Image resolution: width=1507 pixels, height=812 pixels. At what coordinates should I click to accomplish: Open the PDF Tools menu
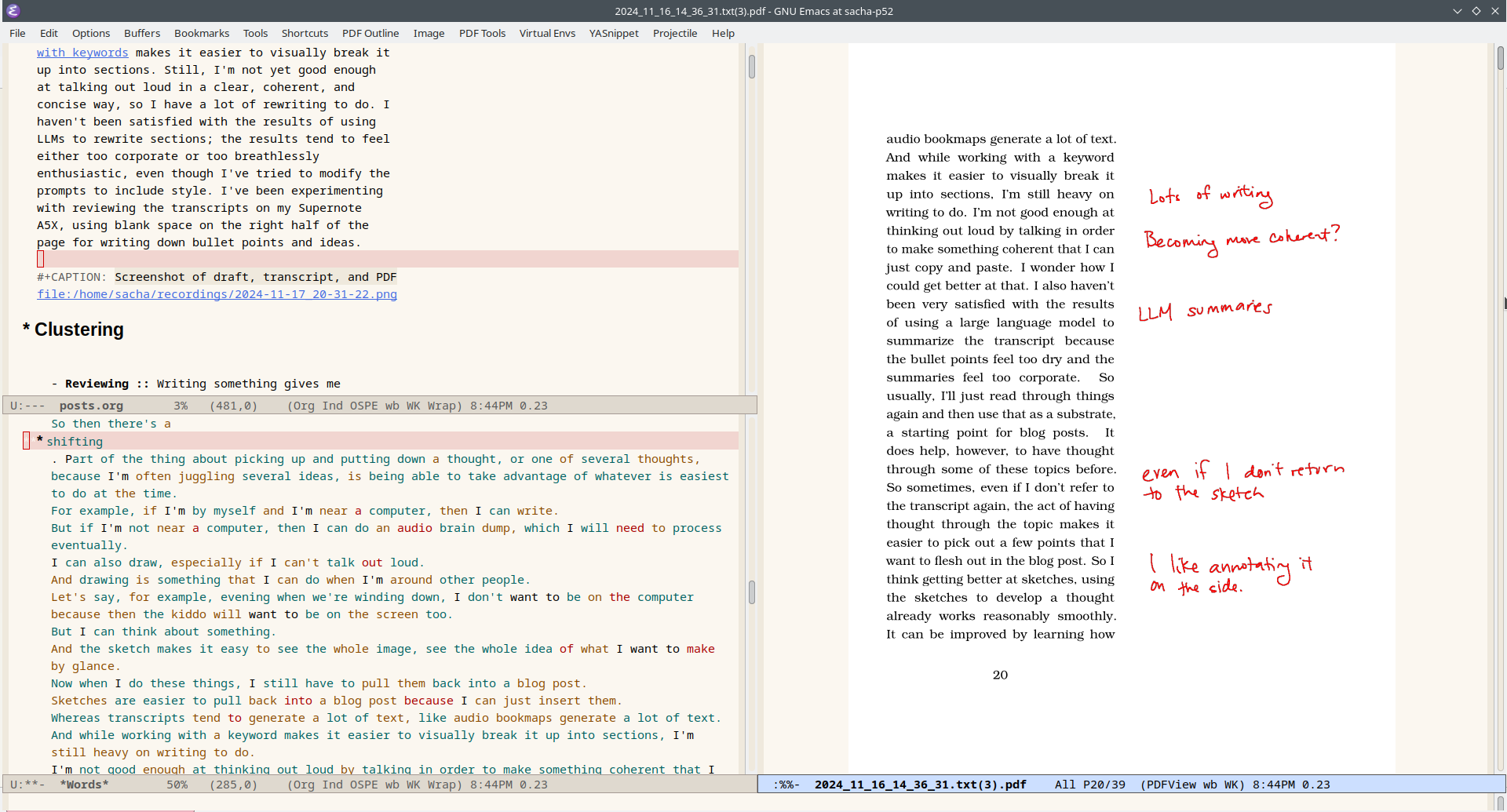[x=482, y=33]
